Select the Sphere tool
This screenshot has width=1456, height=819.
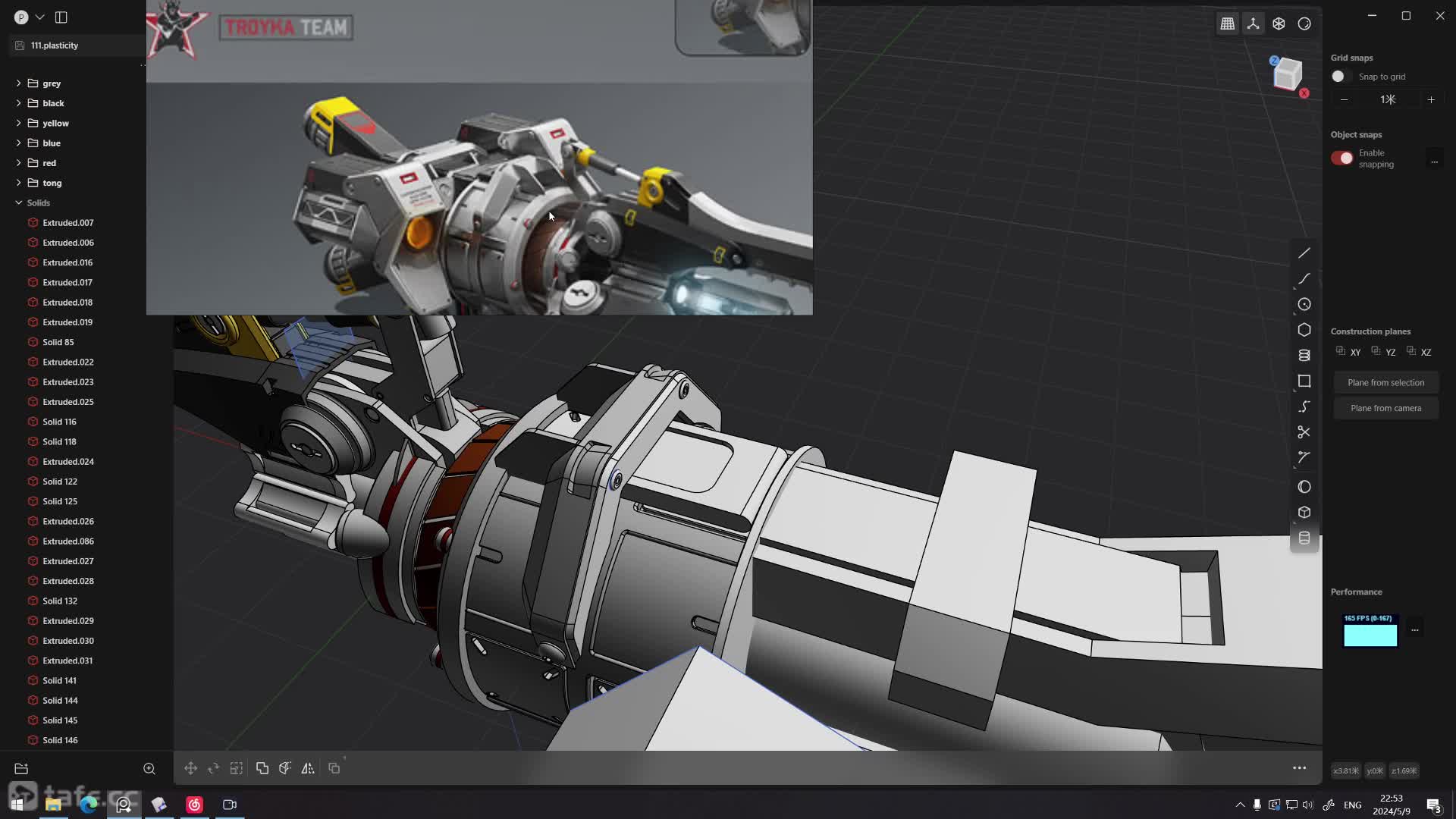1304,487
